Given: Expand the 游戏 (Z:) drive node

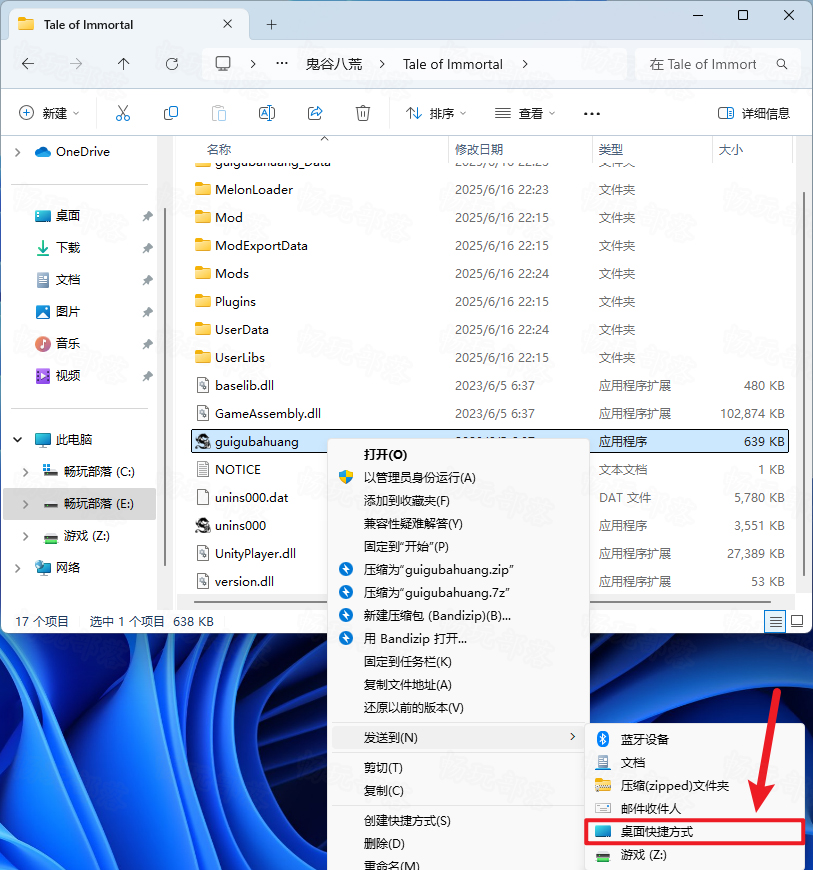Looking at the screenshot, I should (26, 536).
